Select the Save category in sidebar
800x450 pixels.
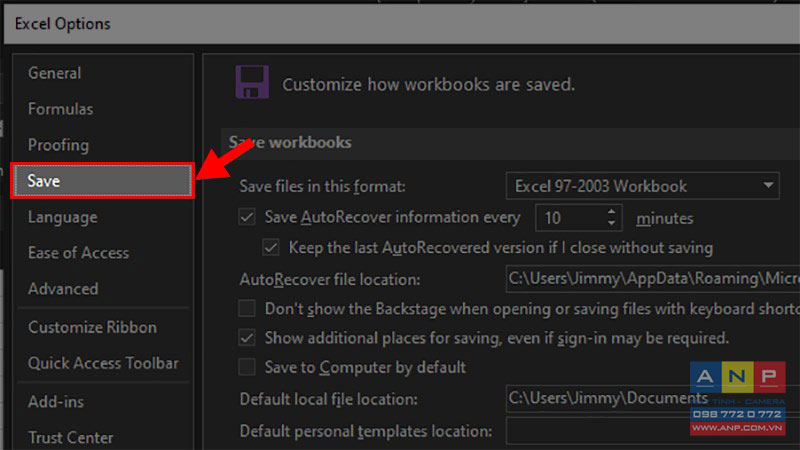click(x=103, y=181)
